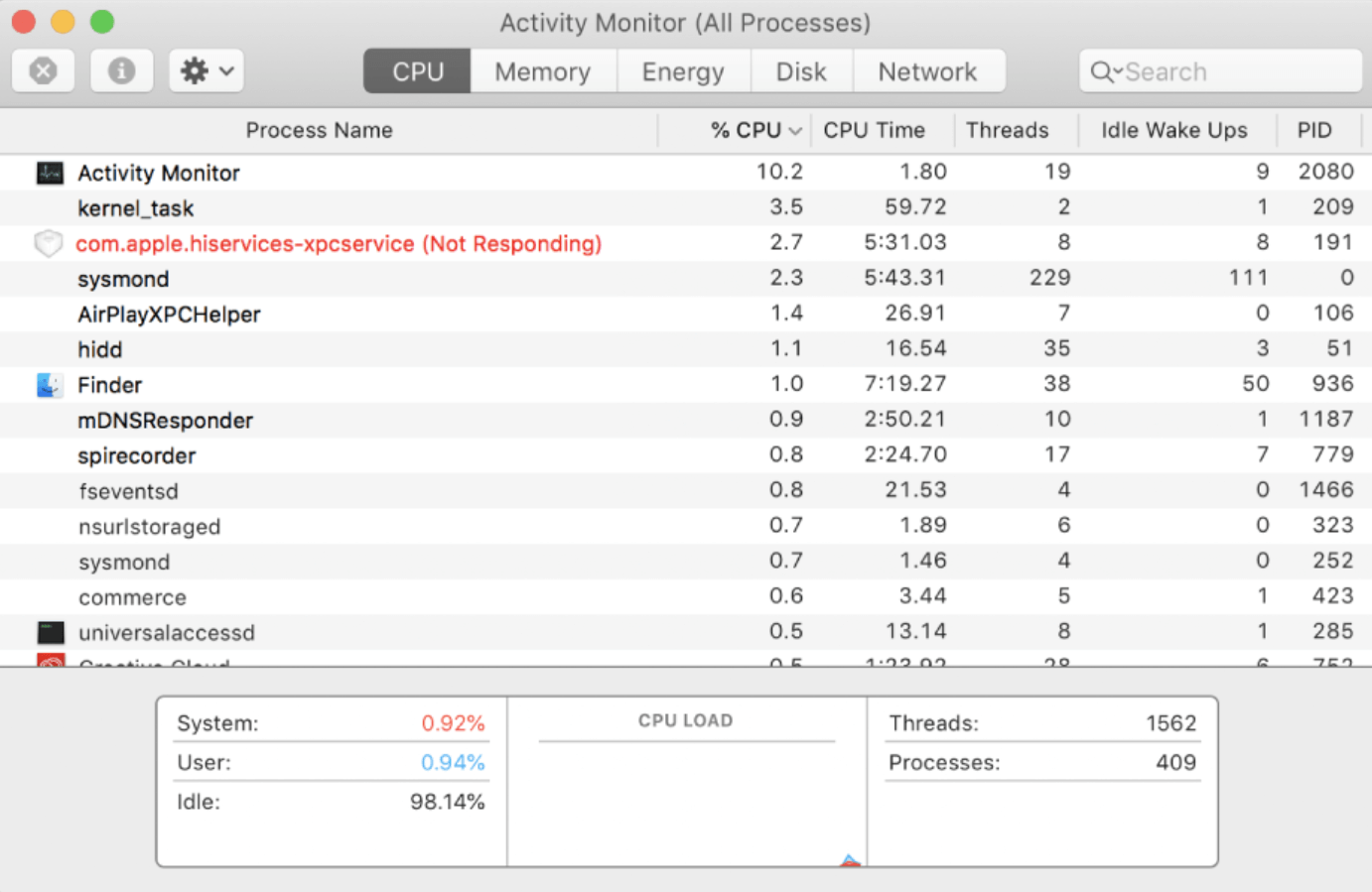
Task: Switch to the Memory tab
Action: click(542, 70)
